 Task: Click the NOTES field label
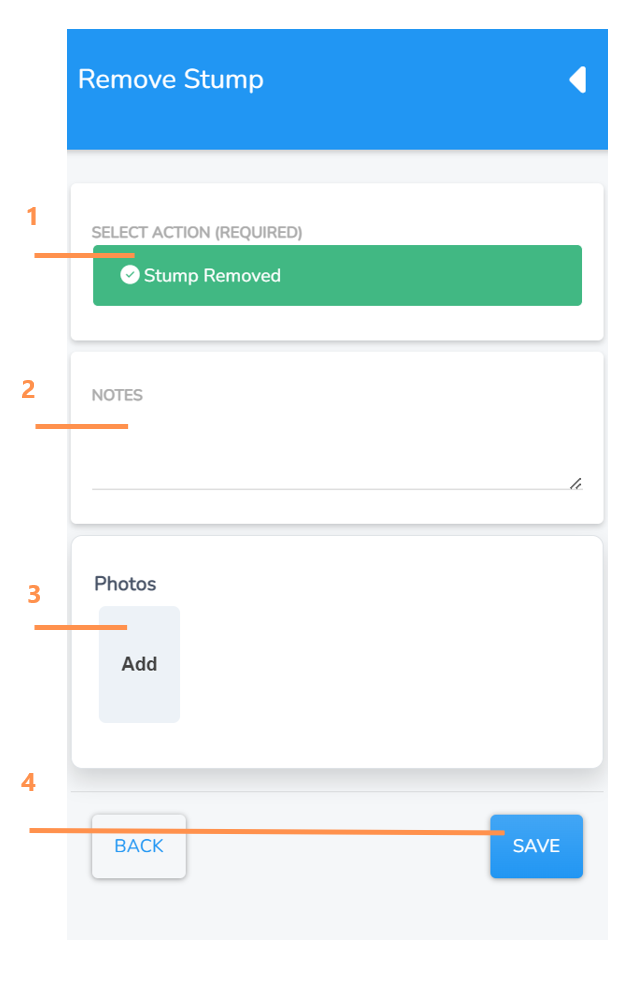[x=117, y=395]
